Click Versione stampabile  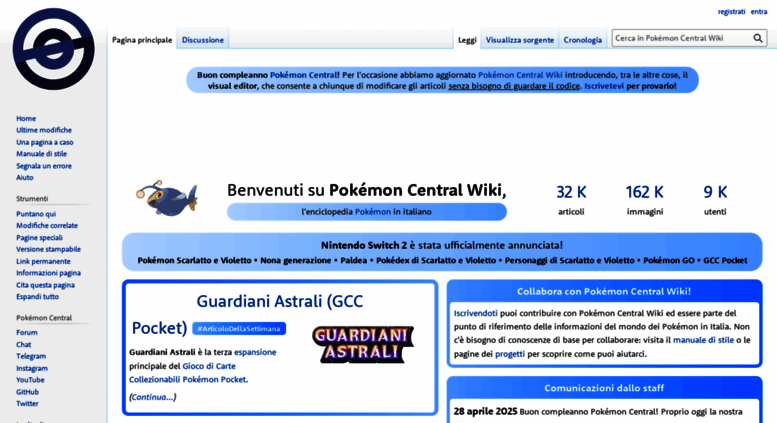(x=48, y=249)
